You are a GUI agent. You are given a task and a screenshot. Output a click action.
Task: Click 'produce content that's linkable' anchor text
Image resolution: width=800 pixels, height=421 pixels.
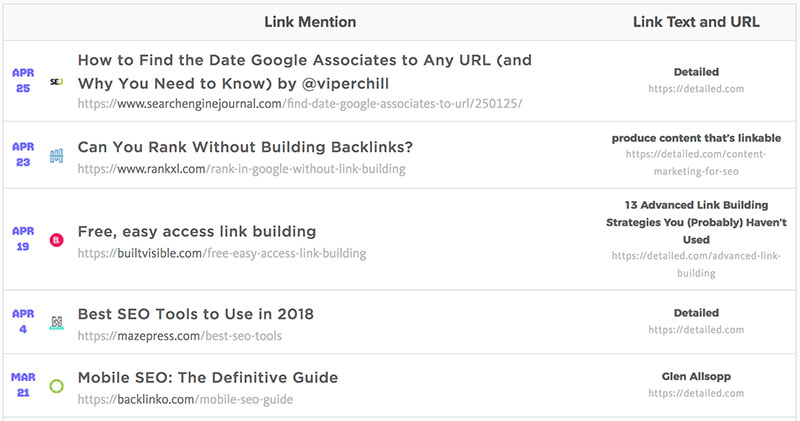[696, 138]
